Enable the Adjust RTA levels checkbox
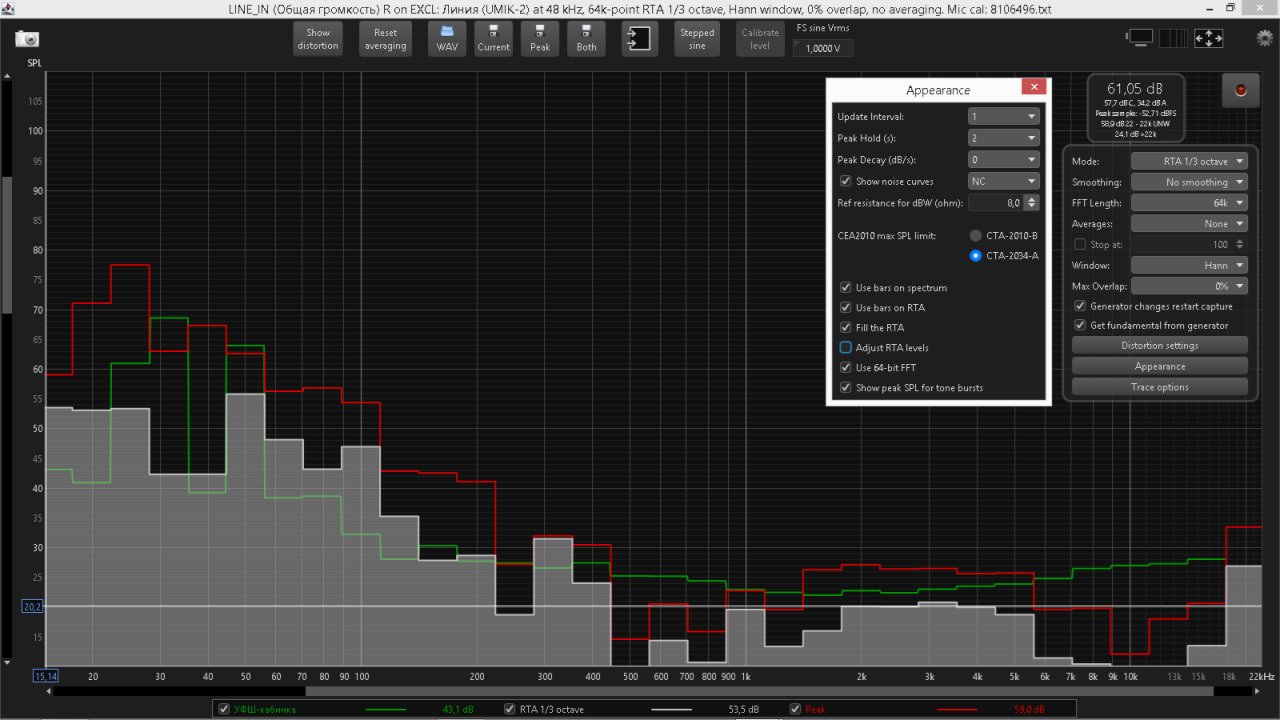The height and width of the screenshot is (720, 1280). [846, 348]
